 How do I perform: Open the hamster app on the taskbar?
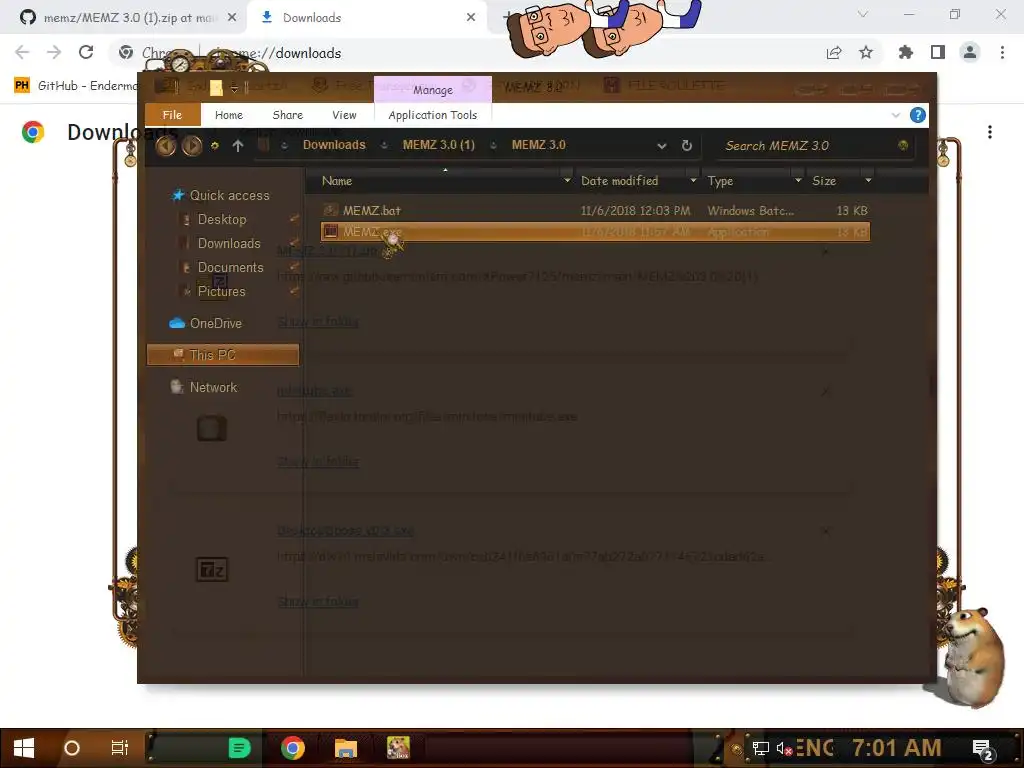(x=398, y=748)
